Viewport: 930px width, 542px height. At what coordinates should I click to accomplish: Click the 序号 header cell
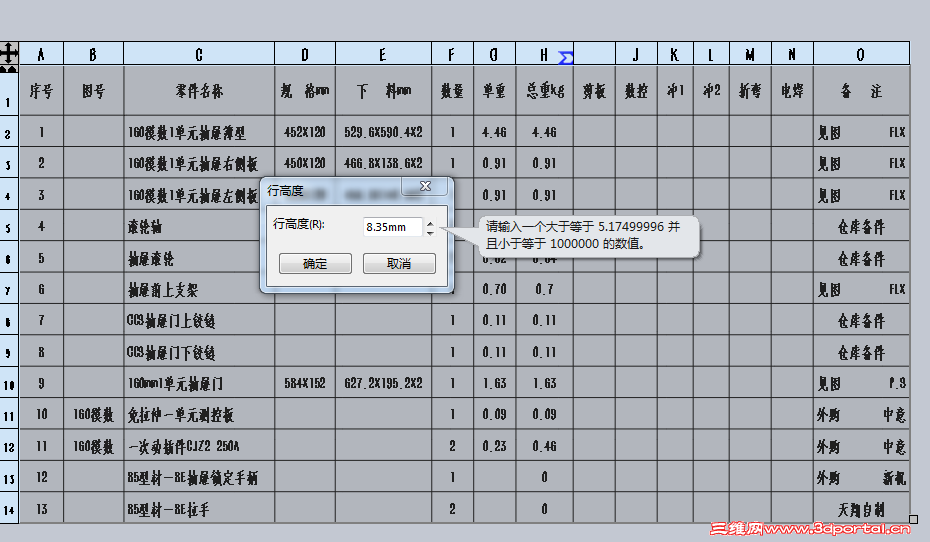pos(41,91)
